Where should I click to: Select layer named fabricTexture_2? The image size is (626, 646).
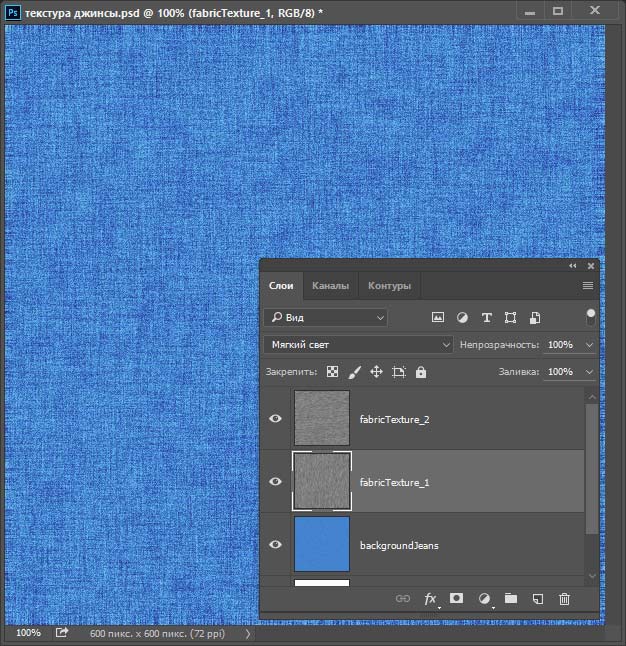(x=394, y=419)
